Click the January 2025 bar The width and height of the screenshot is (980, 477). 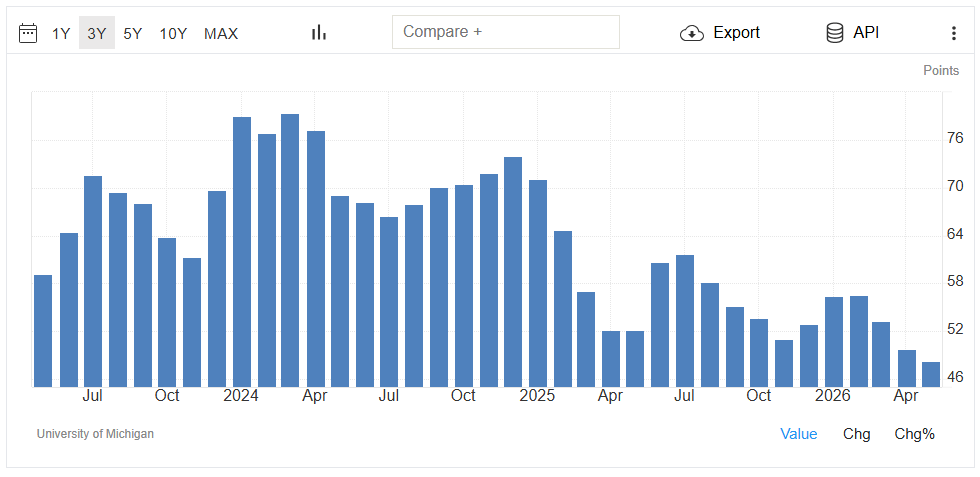(538, 284)
